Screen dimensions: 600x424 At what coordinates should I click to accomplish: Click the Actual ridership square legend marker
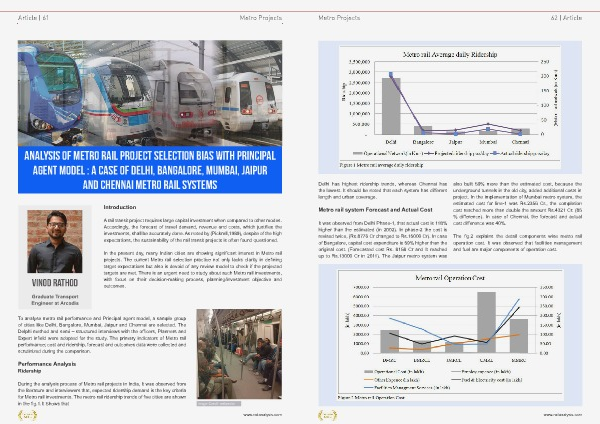coord(495,153)
